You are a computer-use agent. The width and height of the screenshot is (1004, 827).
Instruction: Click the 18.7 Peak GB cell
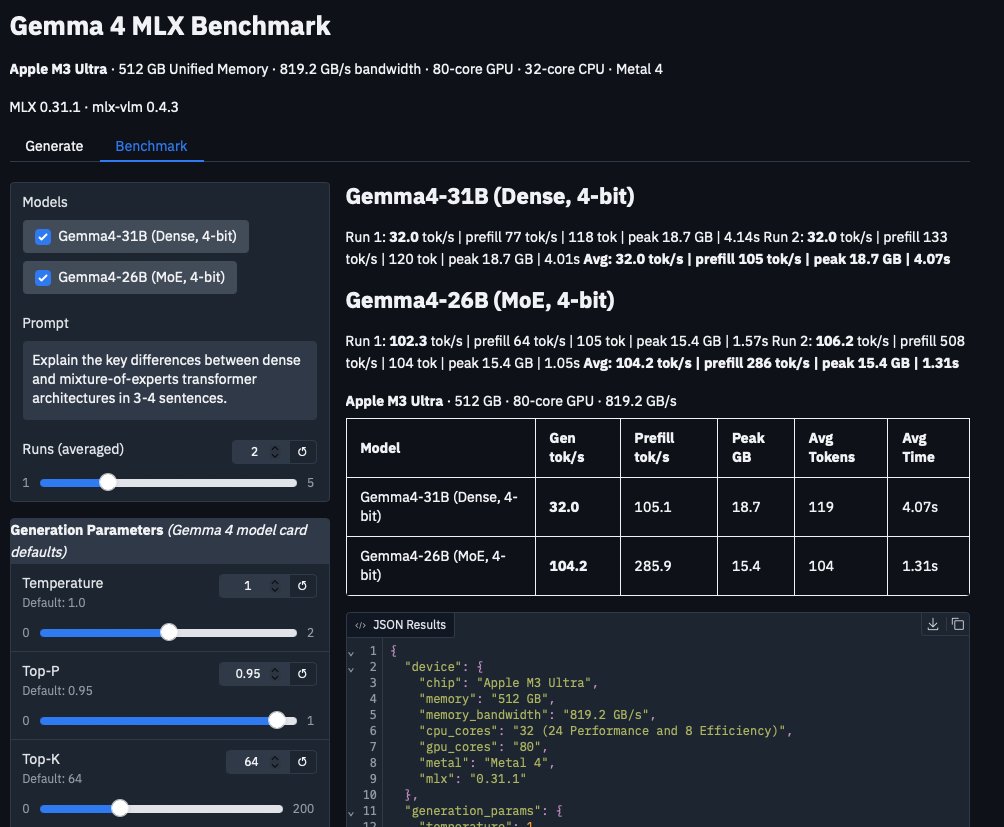pos(756,507)
